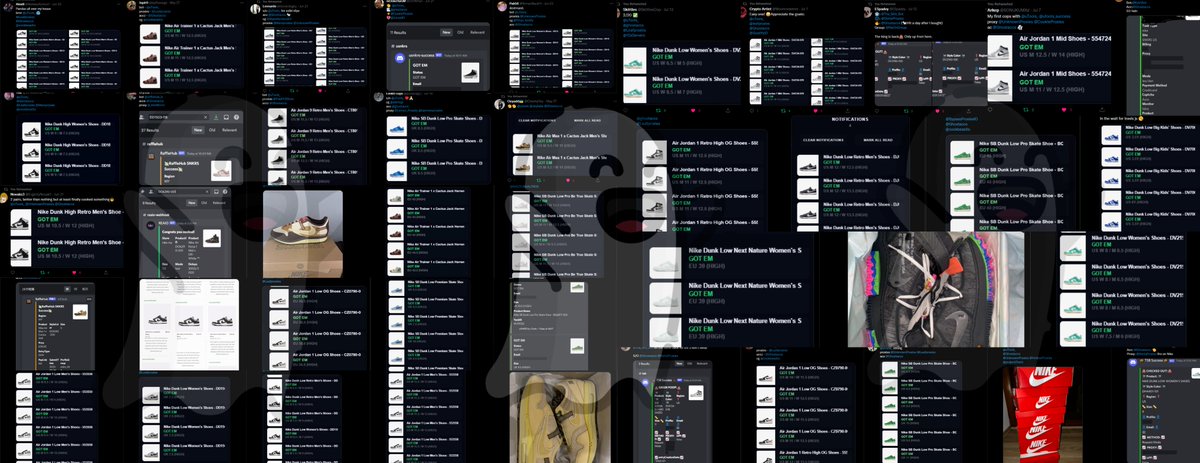Select the New tab in 11 Results panel
Image resolution: width=1200 pixels, height=463 pixels.
click(x=446, y=33)
